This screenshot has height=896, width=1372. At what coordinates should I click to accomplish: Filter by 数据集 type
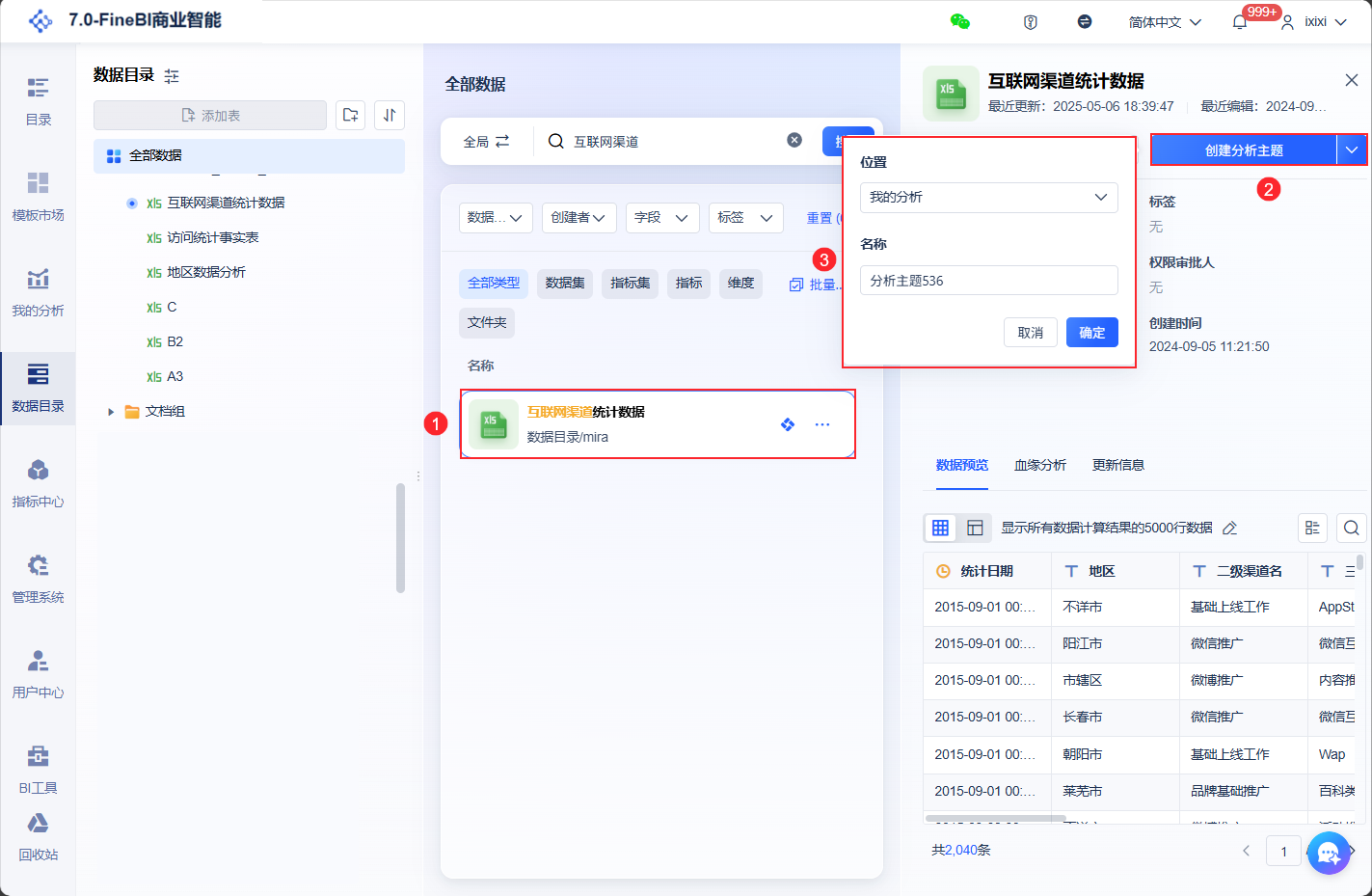pyautogui.click(x=565, y=283)
